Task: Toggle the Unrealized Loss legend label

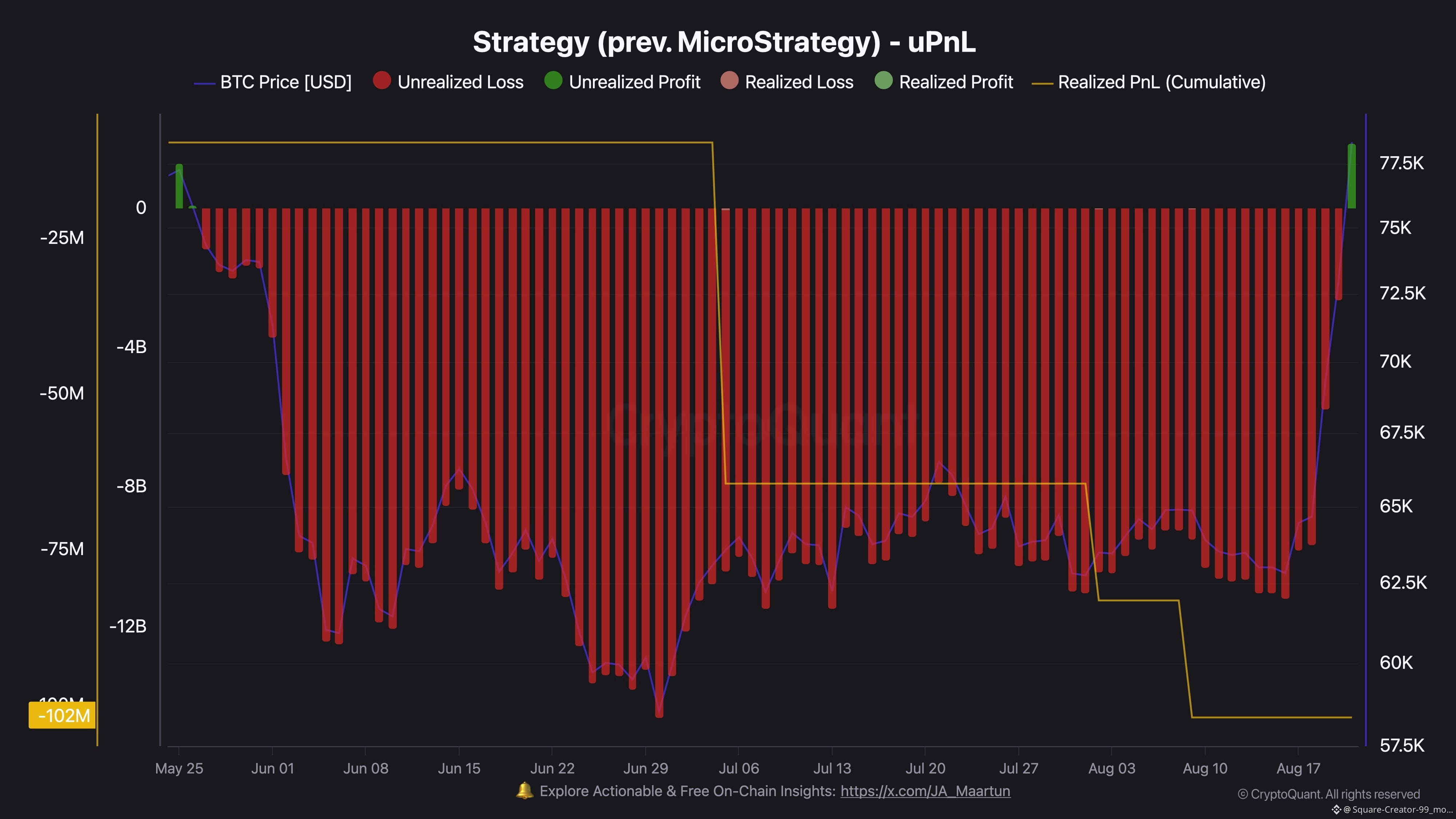Action: tap(461, 82)
